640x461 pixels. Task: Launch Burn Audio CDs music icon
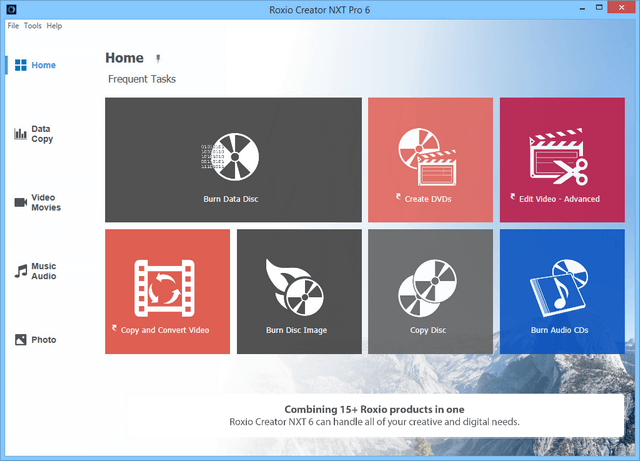click(559, 288)
